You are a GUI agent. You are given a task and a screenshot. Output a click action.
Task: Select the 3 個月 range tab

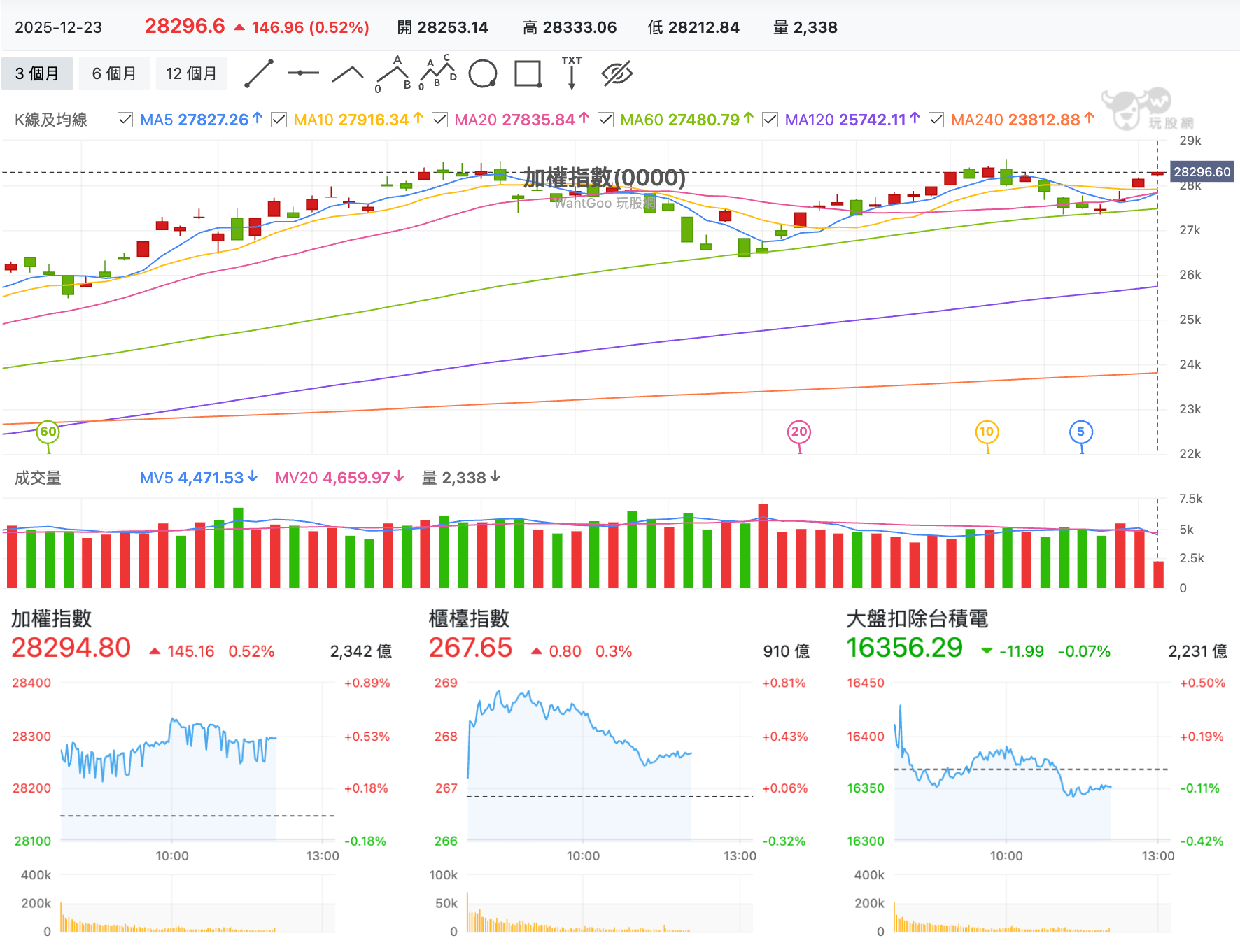coord(37,73)
